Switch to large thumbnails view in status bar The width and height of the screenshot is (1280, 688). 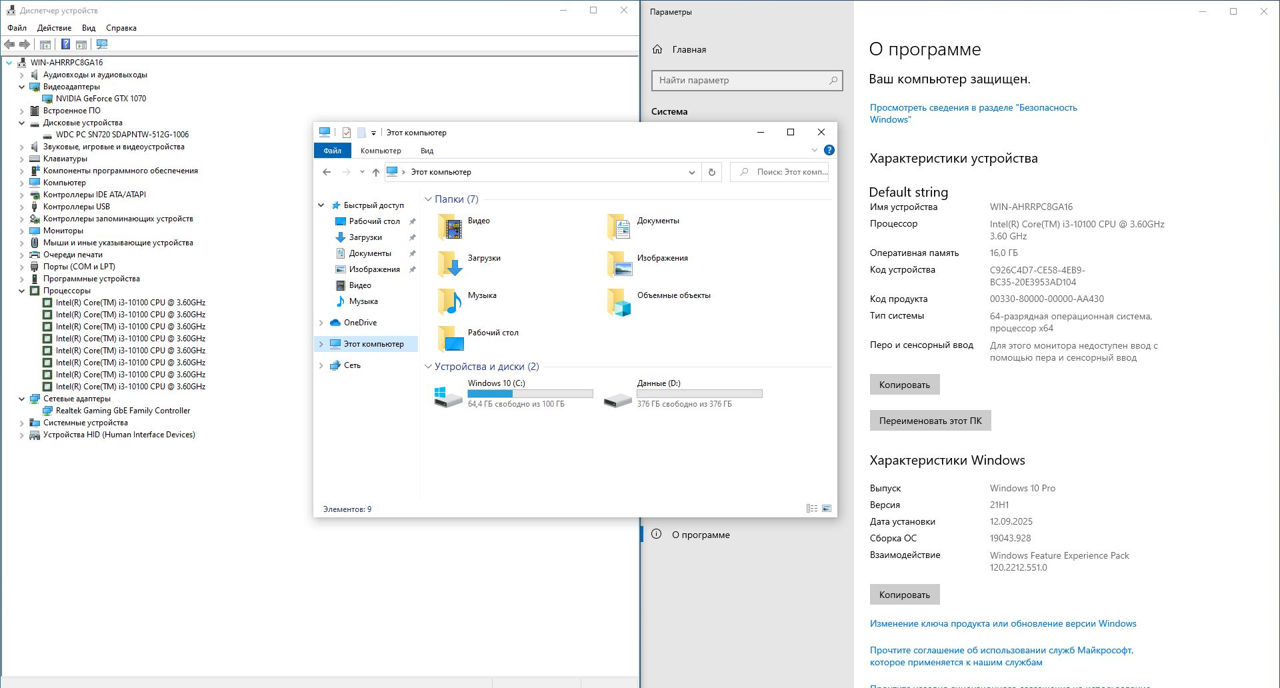[827, 509]
